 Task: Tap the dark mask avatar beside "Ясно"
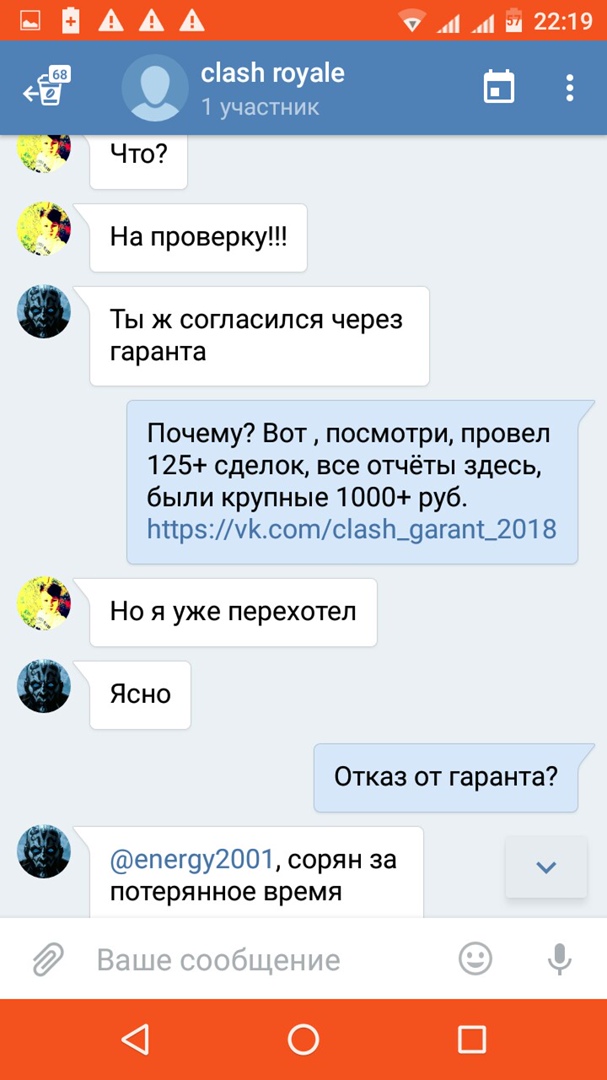43,686
